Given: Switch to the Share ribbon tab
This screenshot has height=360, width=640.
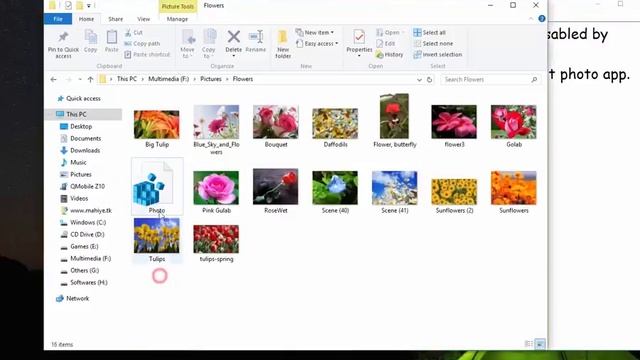Looking at the screenshot, I should [116, 19].
